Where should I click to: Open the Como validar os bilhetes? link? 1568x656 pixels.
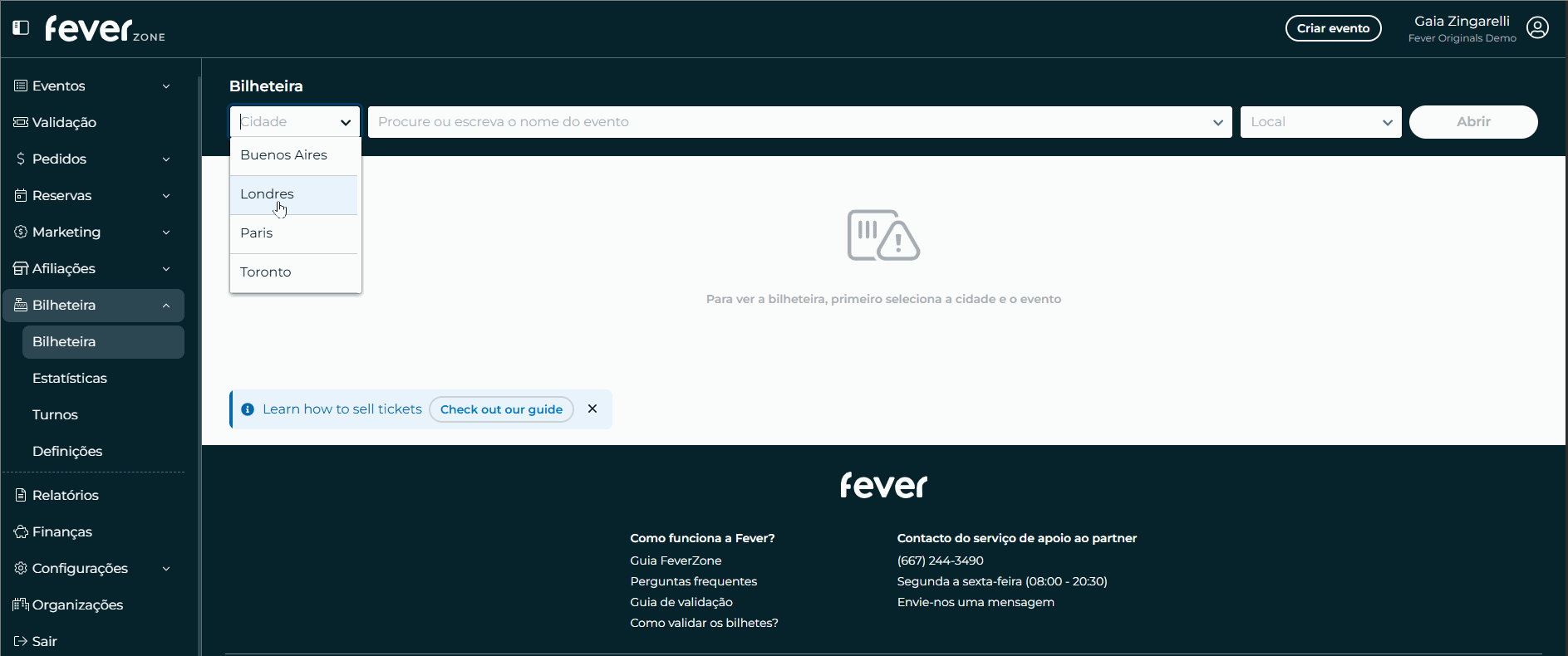704,623
